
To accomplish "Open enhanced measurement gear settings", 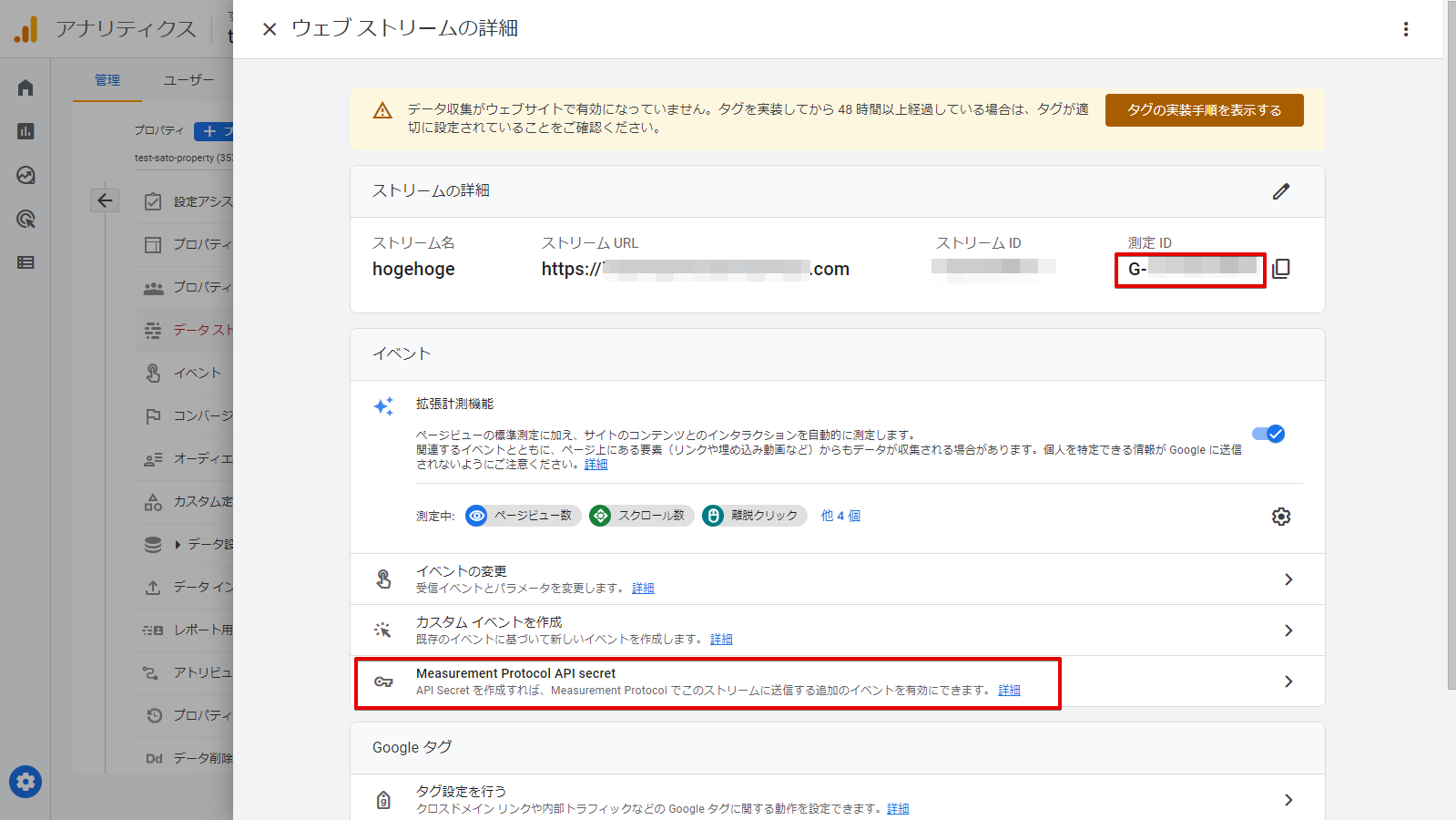I will [x=1281, y=517].
